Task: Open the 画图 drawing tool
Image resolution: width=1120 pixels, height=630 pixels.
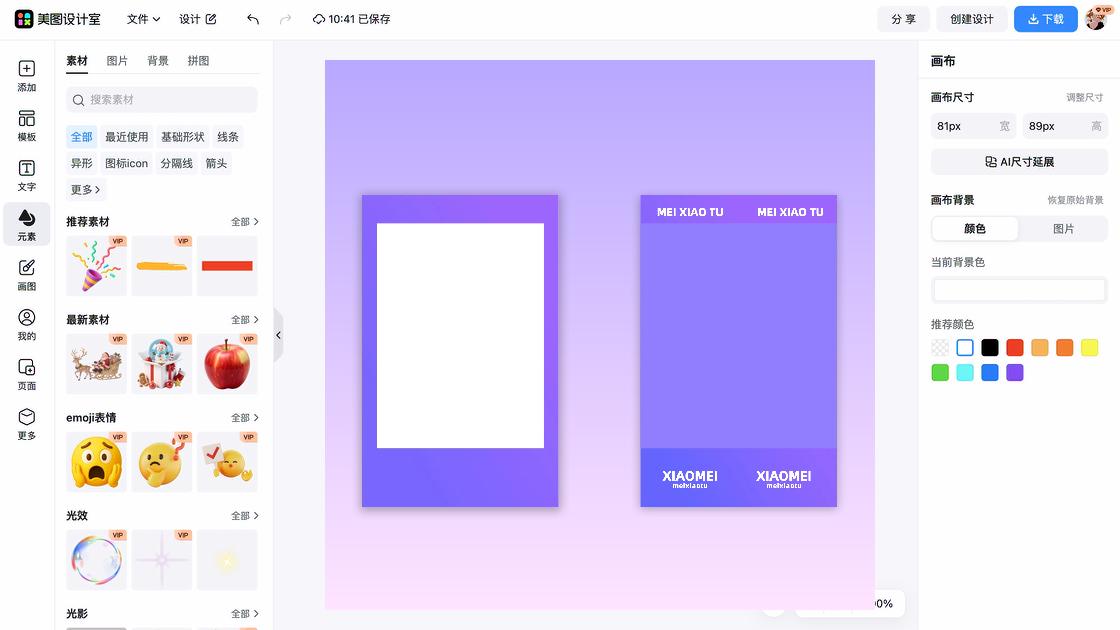Action: [x=27, y=274]
